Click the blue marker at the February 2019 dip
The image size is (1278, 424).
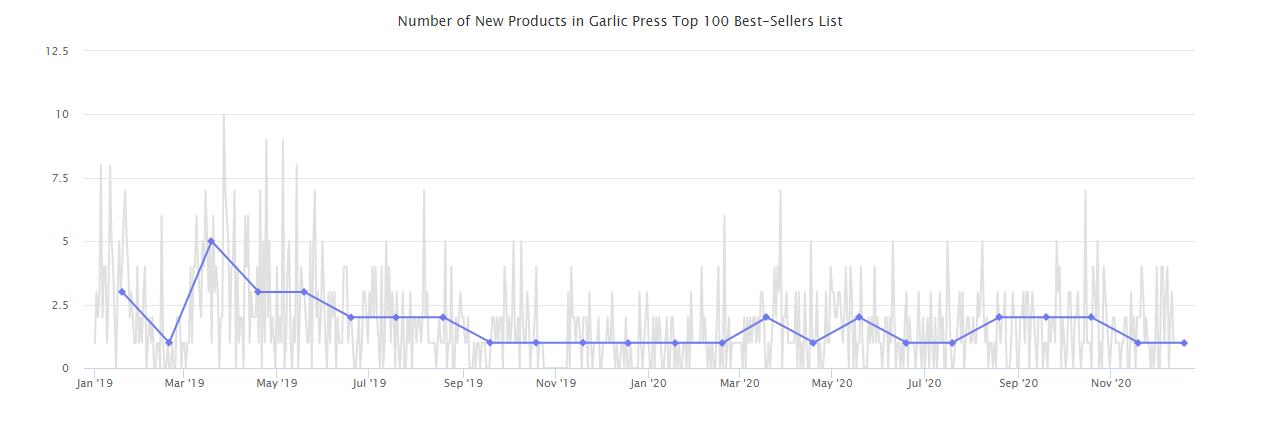pyautogui.click(x=169, y=343)
